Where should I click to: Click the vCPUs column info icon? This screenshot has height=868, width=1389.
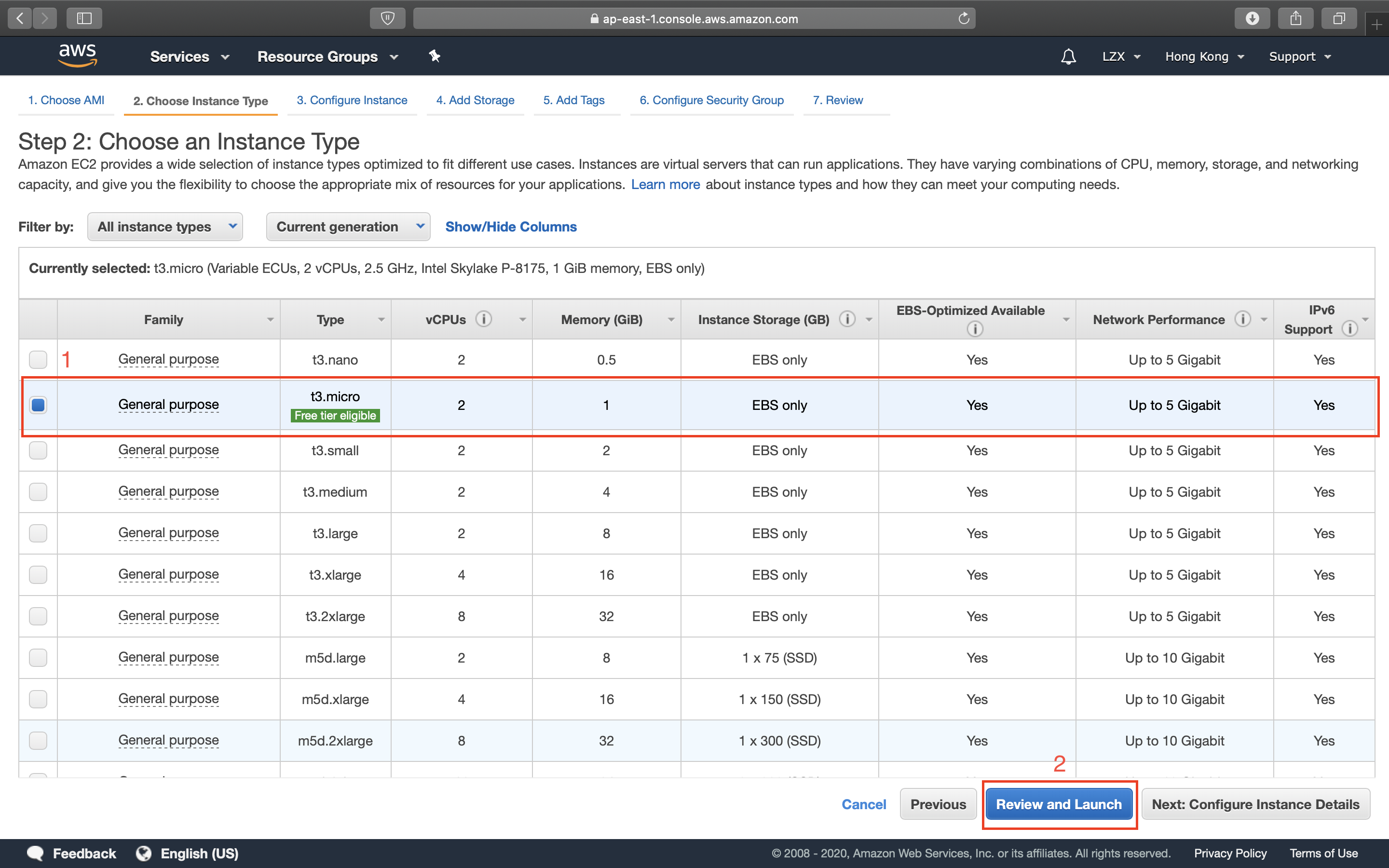pyautogui.click(x=484, y=319)
